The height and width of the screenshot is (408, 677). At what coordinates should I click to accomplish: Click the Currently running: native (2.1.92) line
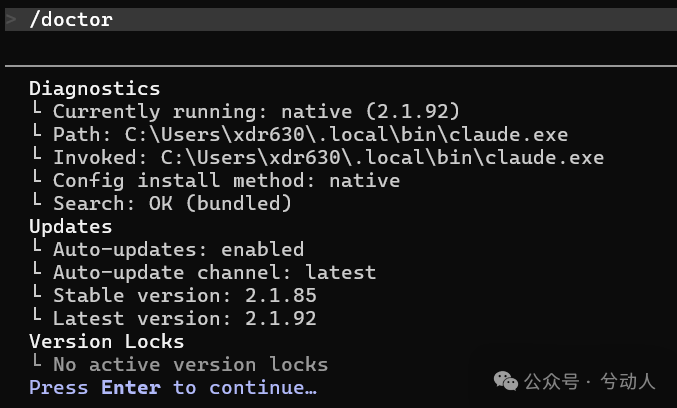point(256,111)
